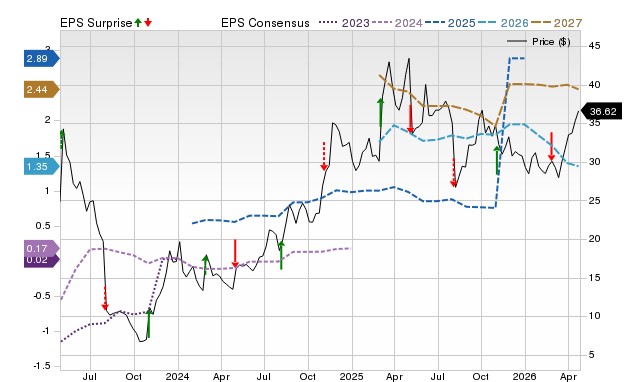Select the 2025 consensus legend entry
The image size is (640, 382).
(x=450, y=23)
